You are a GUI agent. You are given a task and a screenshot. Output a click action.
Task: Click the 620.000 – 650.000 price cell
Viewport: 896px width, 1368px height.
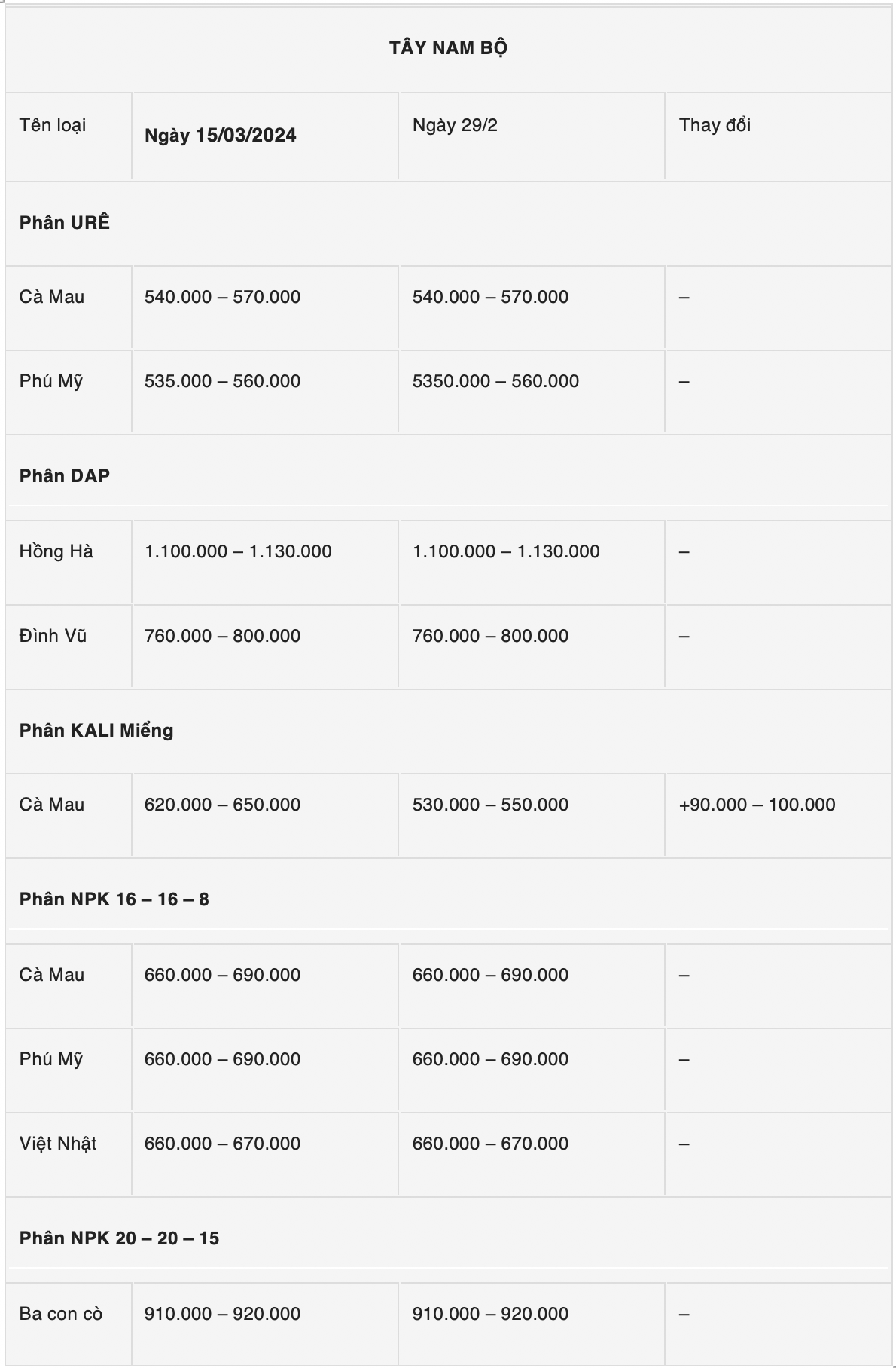pyautogui.click(x=222, y=805)
